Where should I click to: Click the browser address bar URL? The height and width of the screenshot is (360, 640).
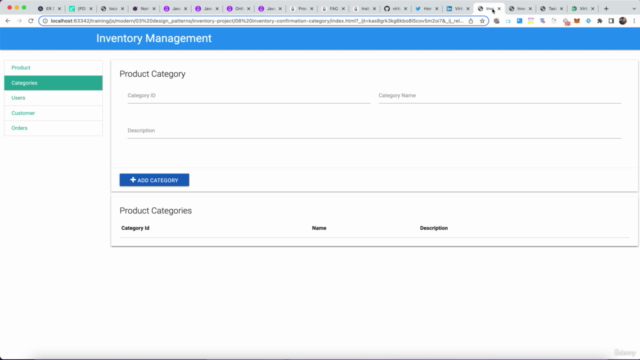click(257, 21)
